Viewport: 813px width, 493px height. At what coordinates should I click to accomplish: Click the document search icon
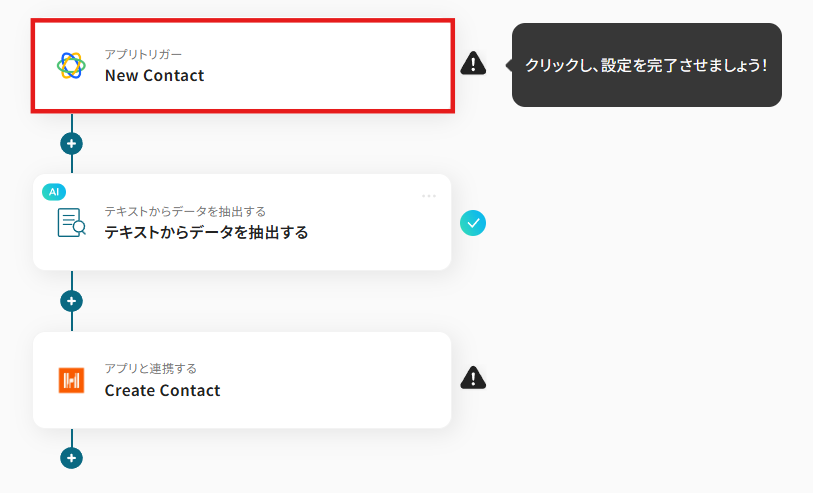71,222
